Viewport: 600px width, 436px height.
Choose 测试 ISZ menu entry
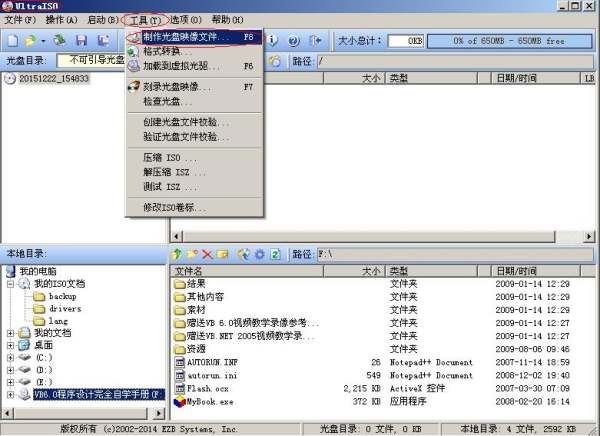click(195, 187)
